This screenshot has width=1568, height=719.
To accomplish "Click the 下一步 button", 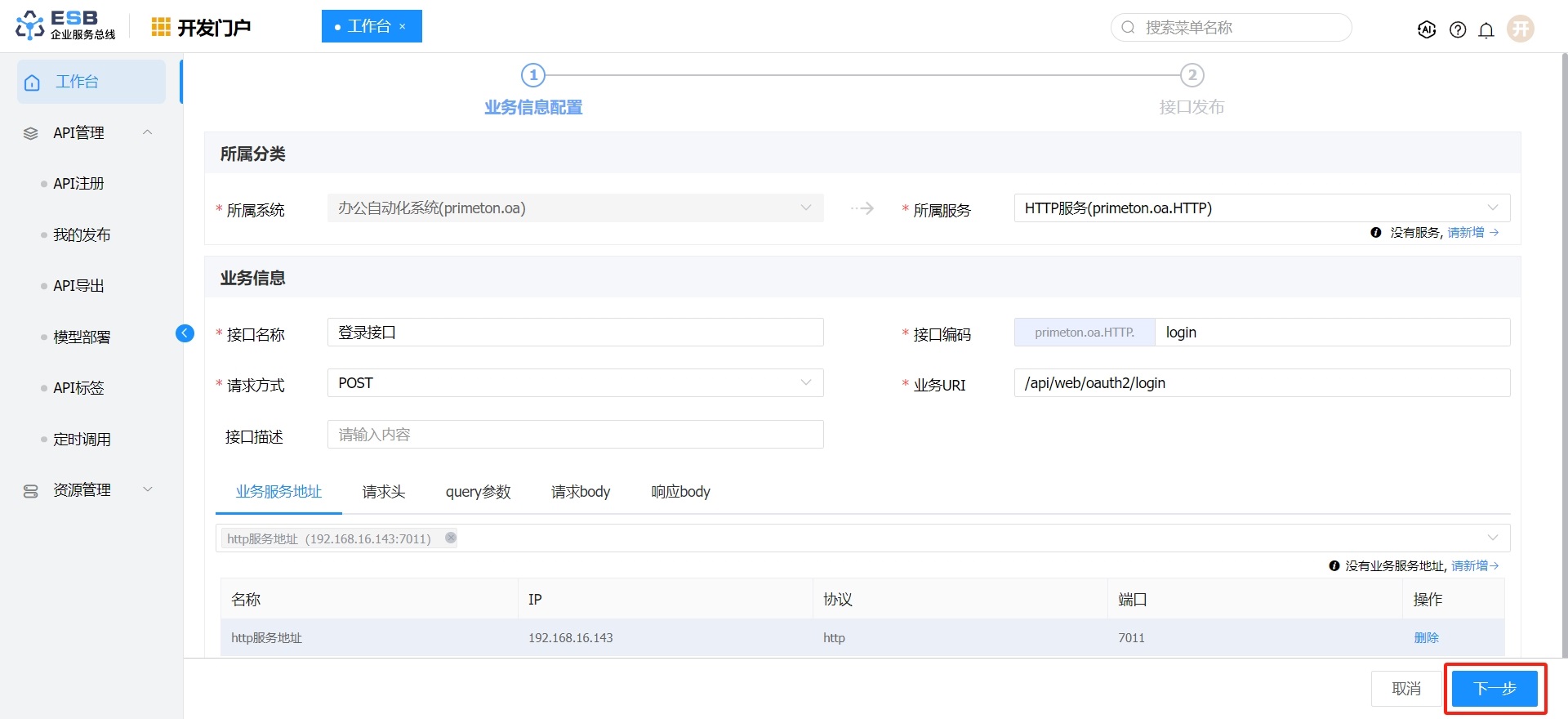I will click(1494, 689).
